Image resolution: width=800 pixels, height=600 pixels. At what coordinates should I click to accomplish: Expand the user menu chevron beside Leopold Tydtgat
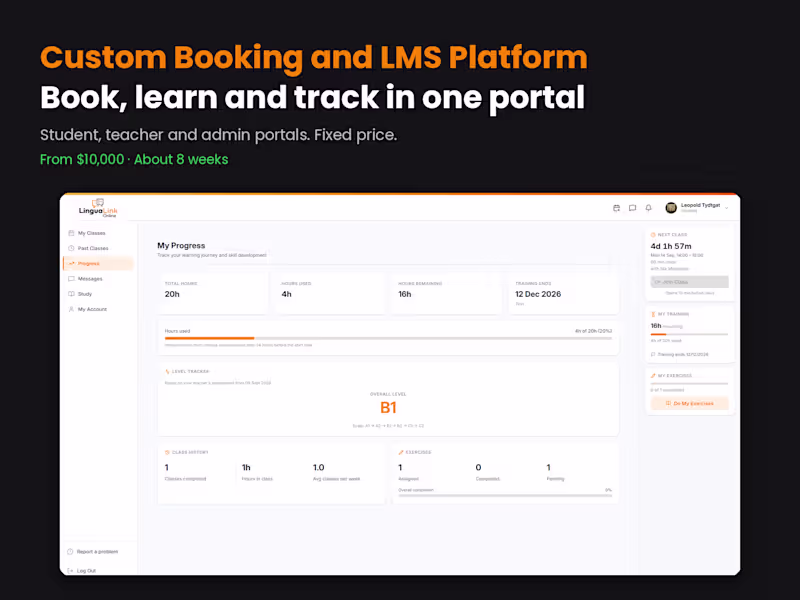tap(727, 208)
